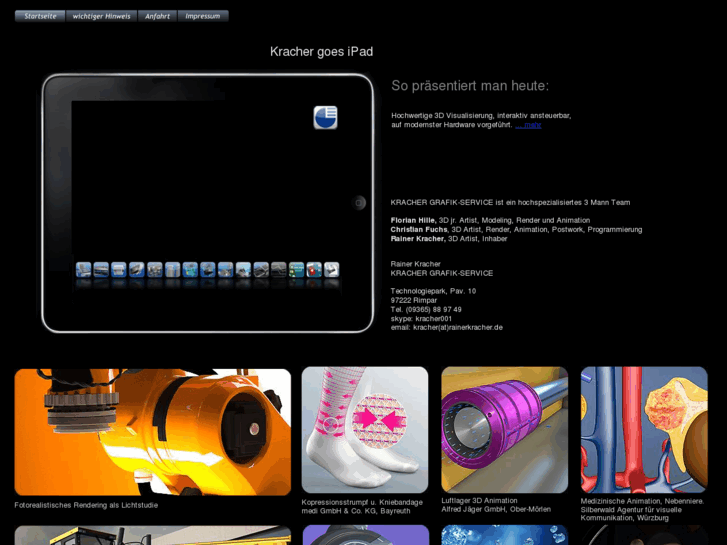Click the Tel. (09365) 88 97 49 line
Viewport: 727px width, 545px height.
pos(426,309)
